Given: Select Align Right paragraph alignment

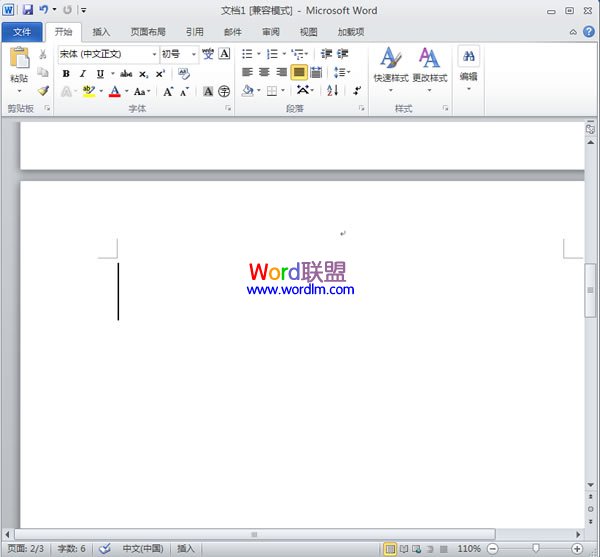Looking at the screenshot, I should coord(281,72).
